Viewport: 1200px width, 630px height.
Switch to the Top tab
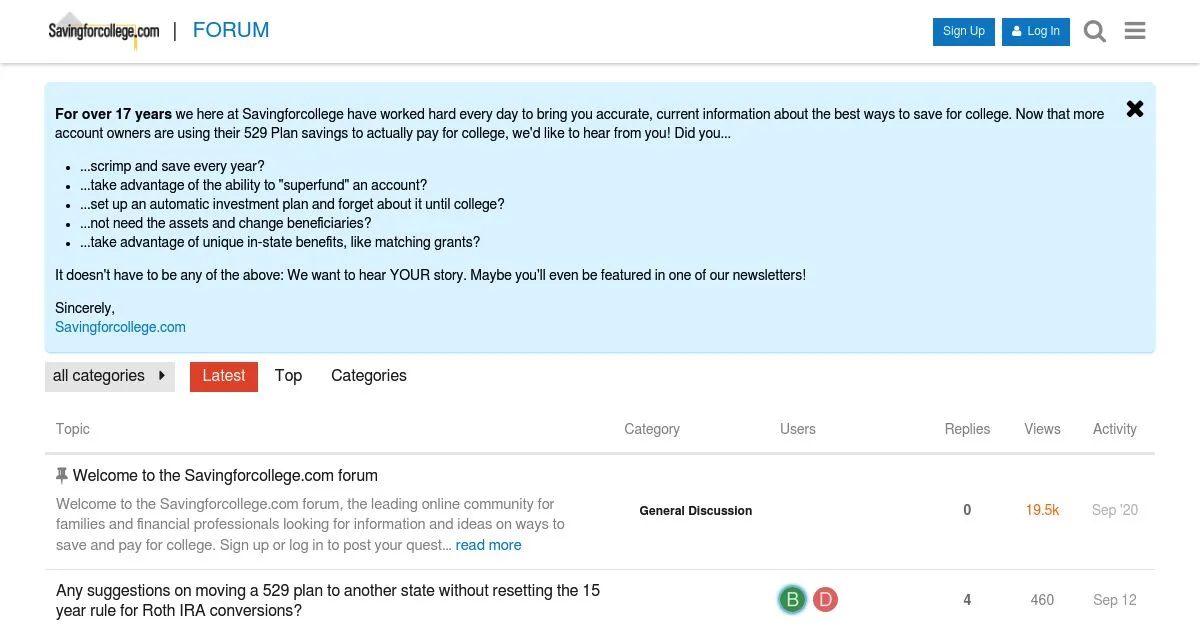coord(288,376)
